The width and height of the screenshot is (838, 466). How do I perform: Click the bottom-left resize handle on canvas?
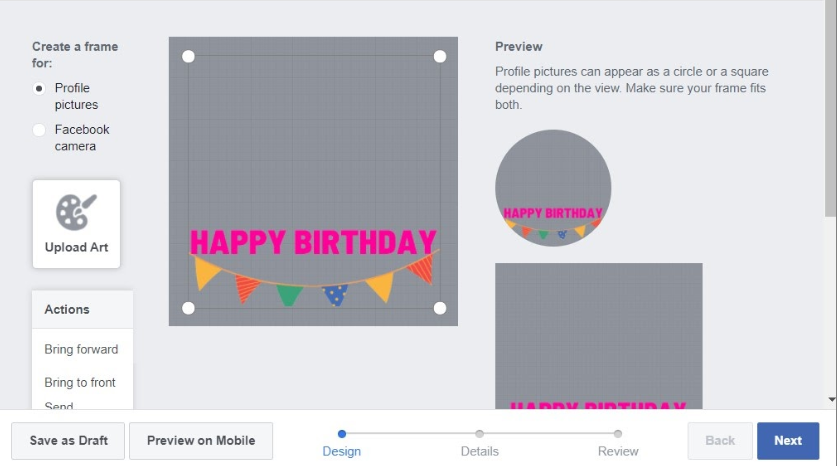[188, 308]
